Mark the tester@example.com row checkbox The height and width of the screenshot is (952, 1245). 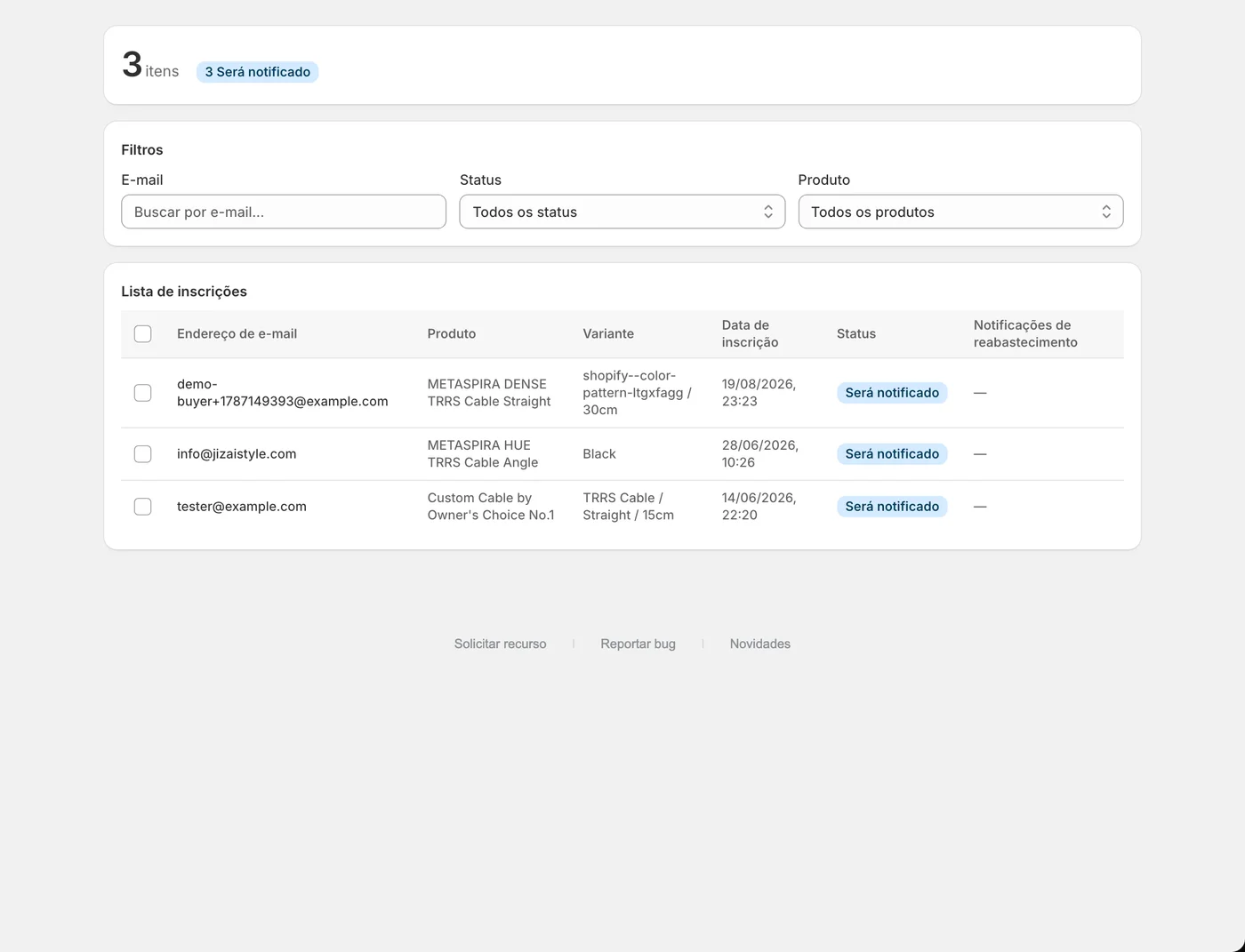[142, 507]
